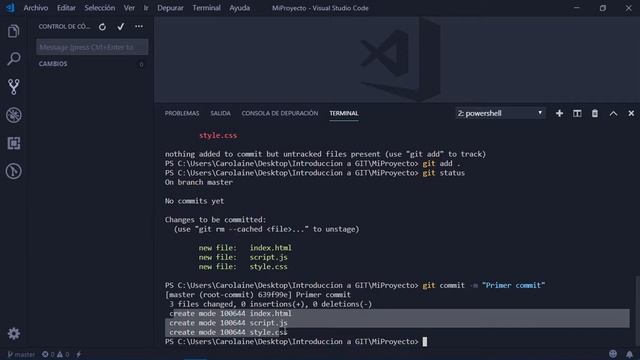
Task: Click red 'style.css' text in terminal
Action: click(218, 136)
